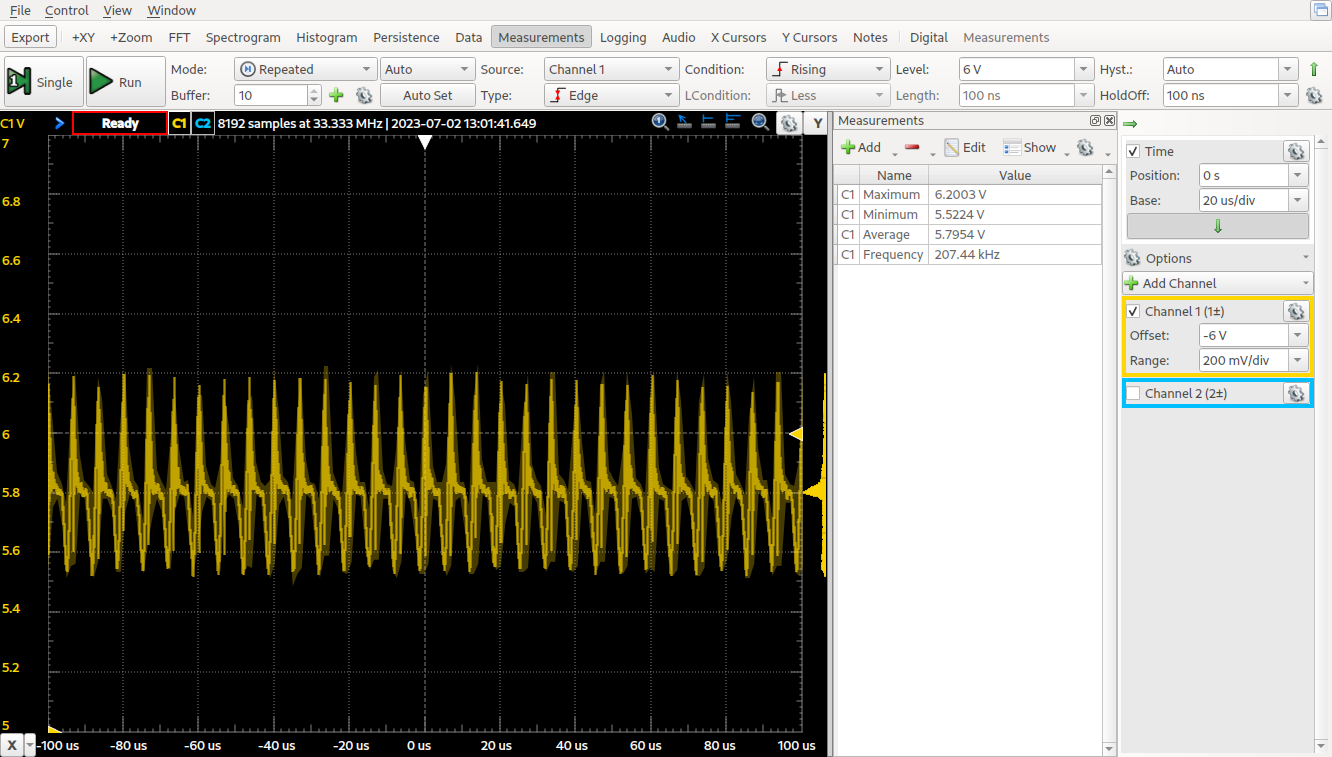Click the green plus icon beside Buffer
The height and width of the screenshot is (757, 1332).
pyautogui.click(x=336, y=95)
